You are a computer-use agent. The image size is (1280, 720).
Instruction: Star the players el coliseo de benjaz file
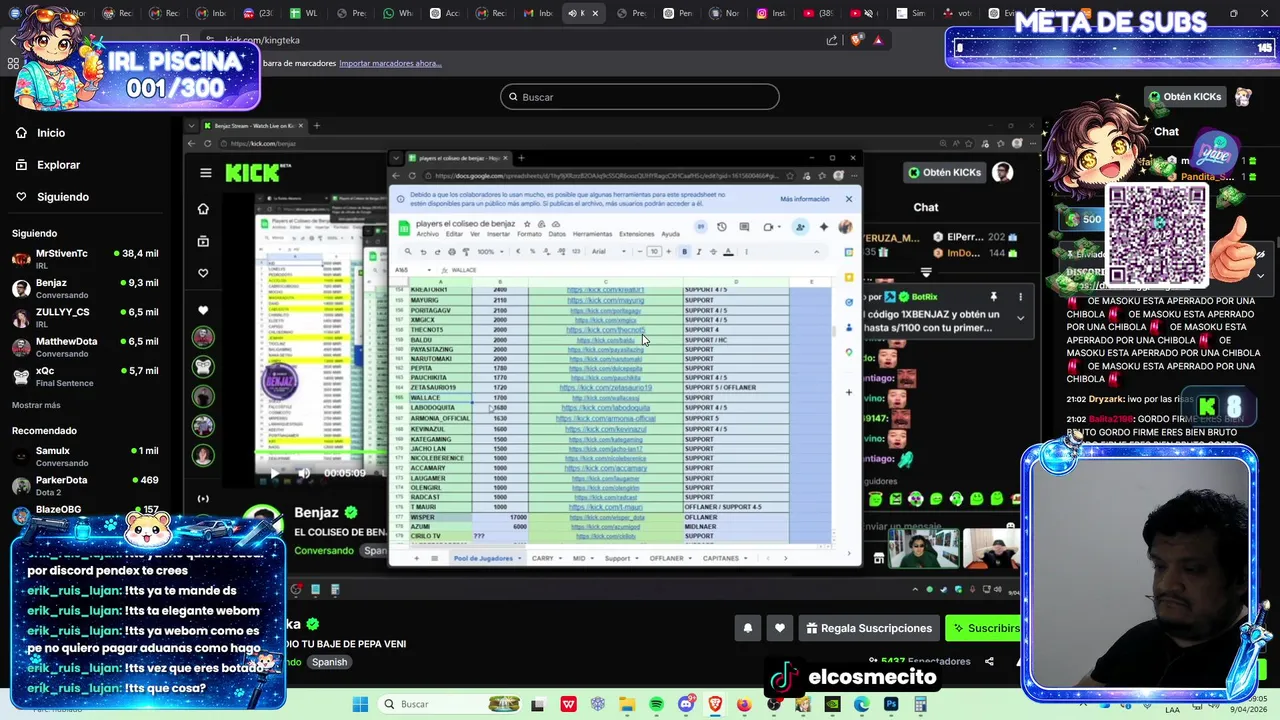pos(527,224)
